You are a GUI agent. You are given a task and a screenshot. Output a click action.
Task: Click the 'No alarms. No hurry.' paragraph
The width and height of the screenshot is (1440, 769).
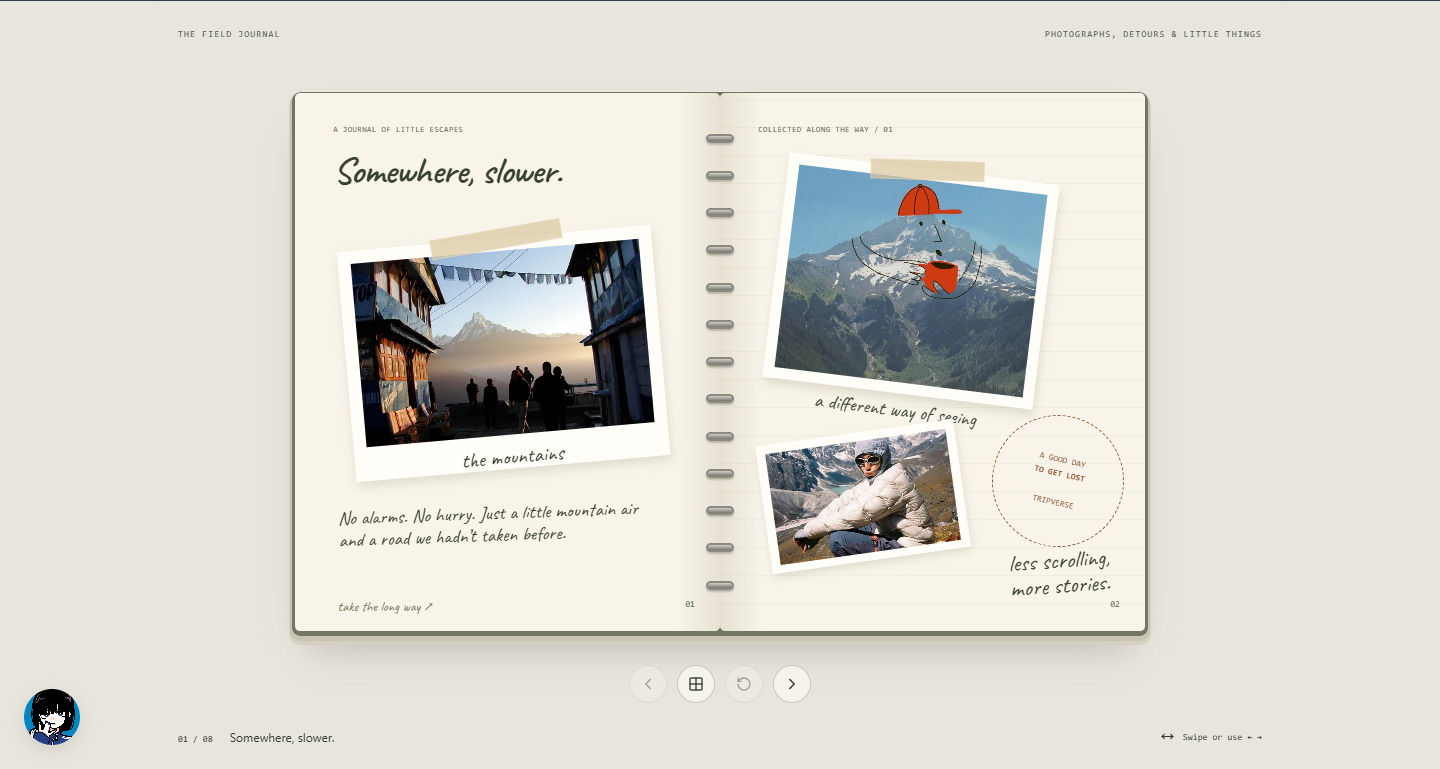pyautogui.click(x=489, y=524)
